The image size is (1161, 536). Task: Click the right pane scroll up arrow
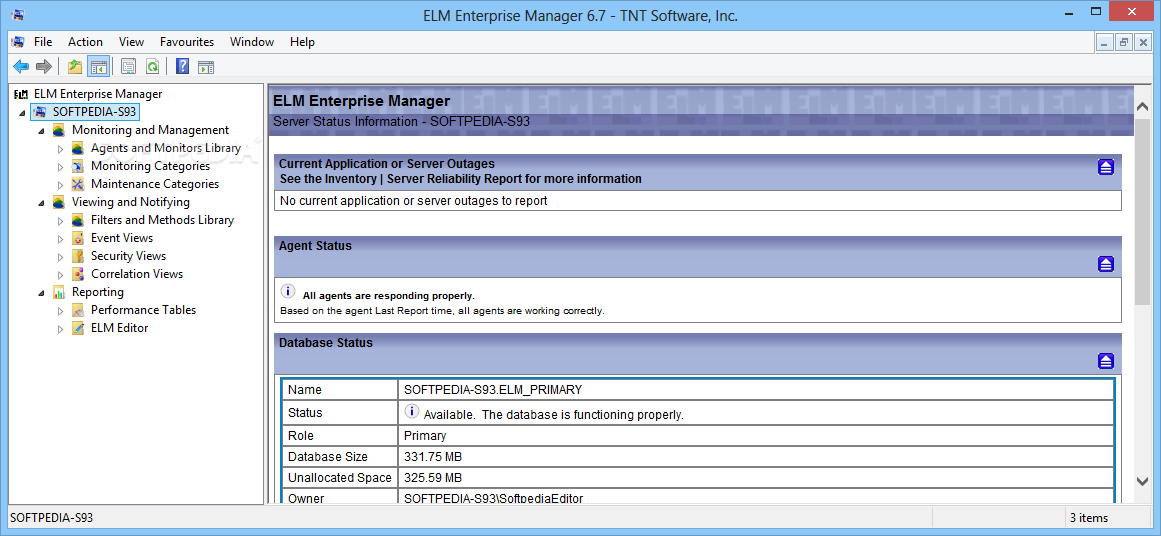pyautogui.click(x=1142, y=108)
